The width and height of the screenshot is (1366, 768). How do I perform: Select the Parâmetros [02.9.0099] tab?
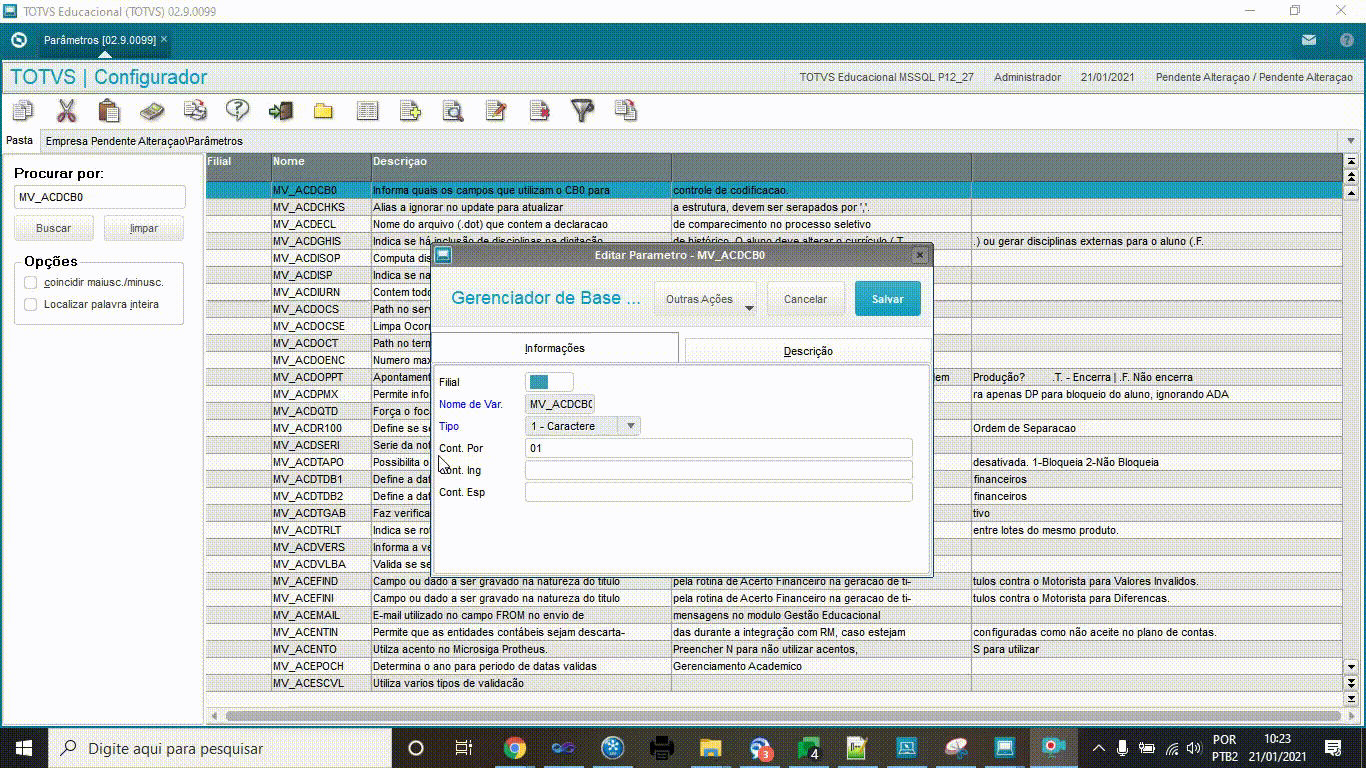click(100, 40)
